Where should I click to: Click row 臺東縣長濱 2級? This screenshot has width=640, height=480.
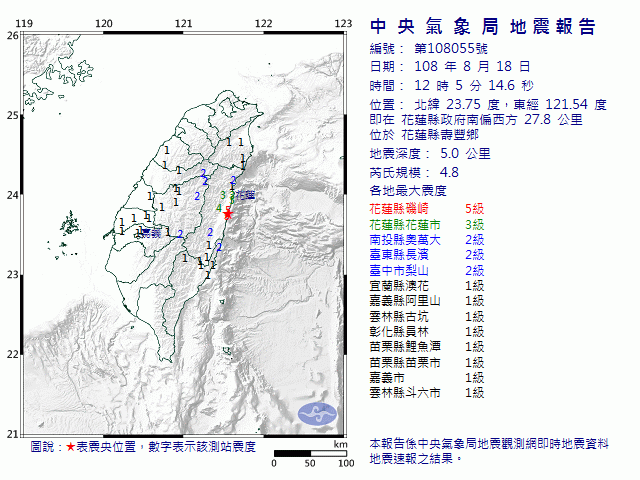(427, 255)
